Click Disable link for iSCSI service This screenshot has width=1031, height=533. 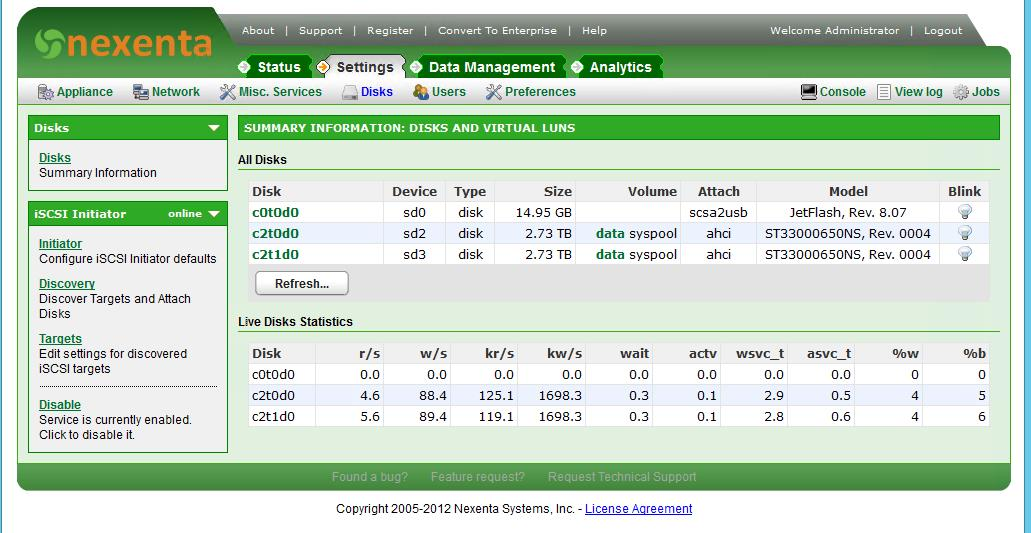(x=60, y=405)
